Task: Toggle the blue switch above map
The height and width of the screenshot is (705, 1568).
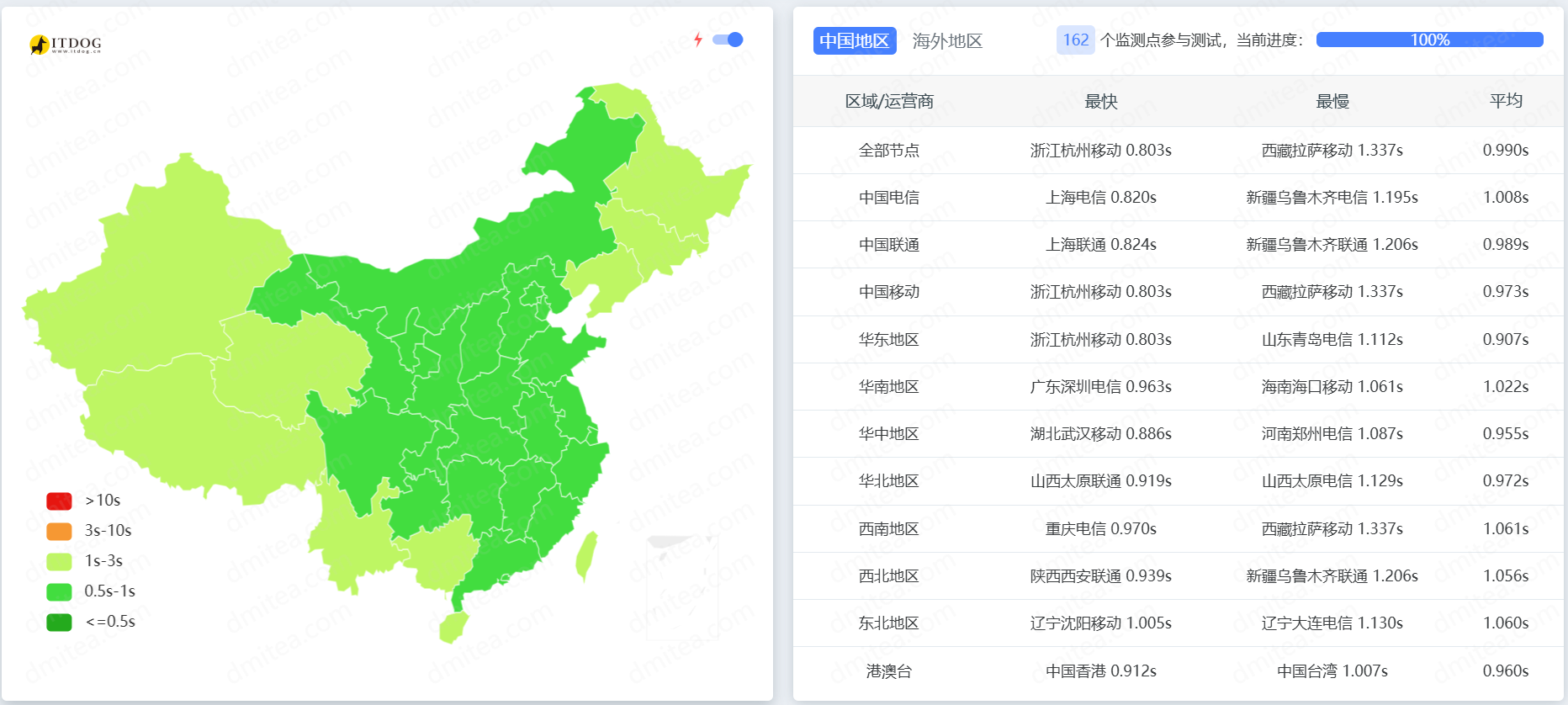Action: pyautogui.click(x=727, y=40)
